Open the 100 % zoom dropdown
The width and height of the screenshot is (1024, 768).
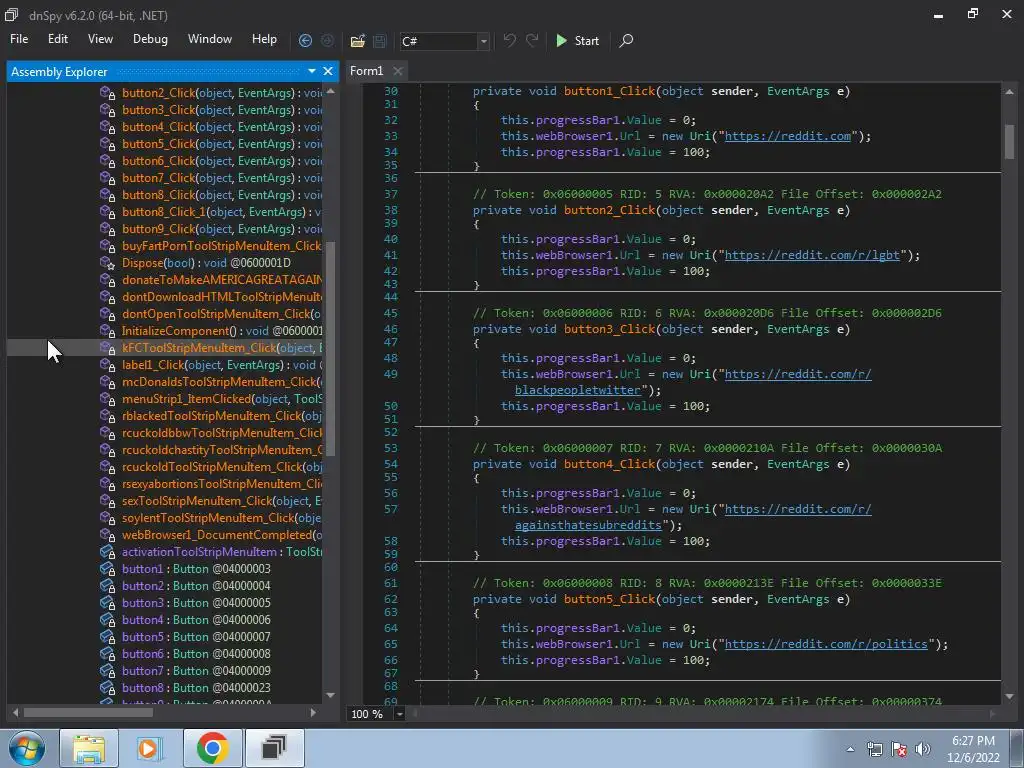click(399, 714)
